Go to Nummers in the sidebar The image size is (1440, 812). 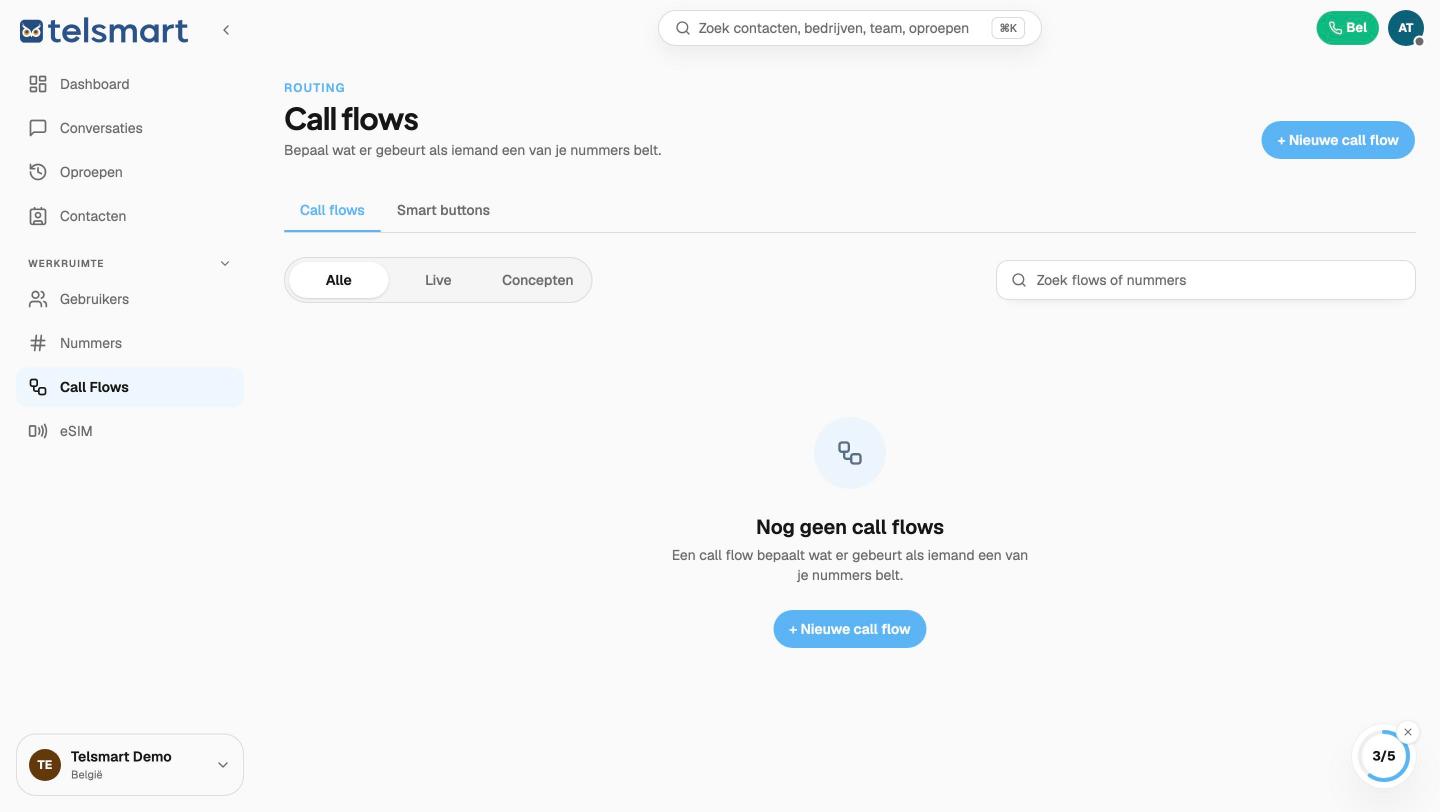click(130, 343)
